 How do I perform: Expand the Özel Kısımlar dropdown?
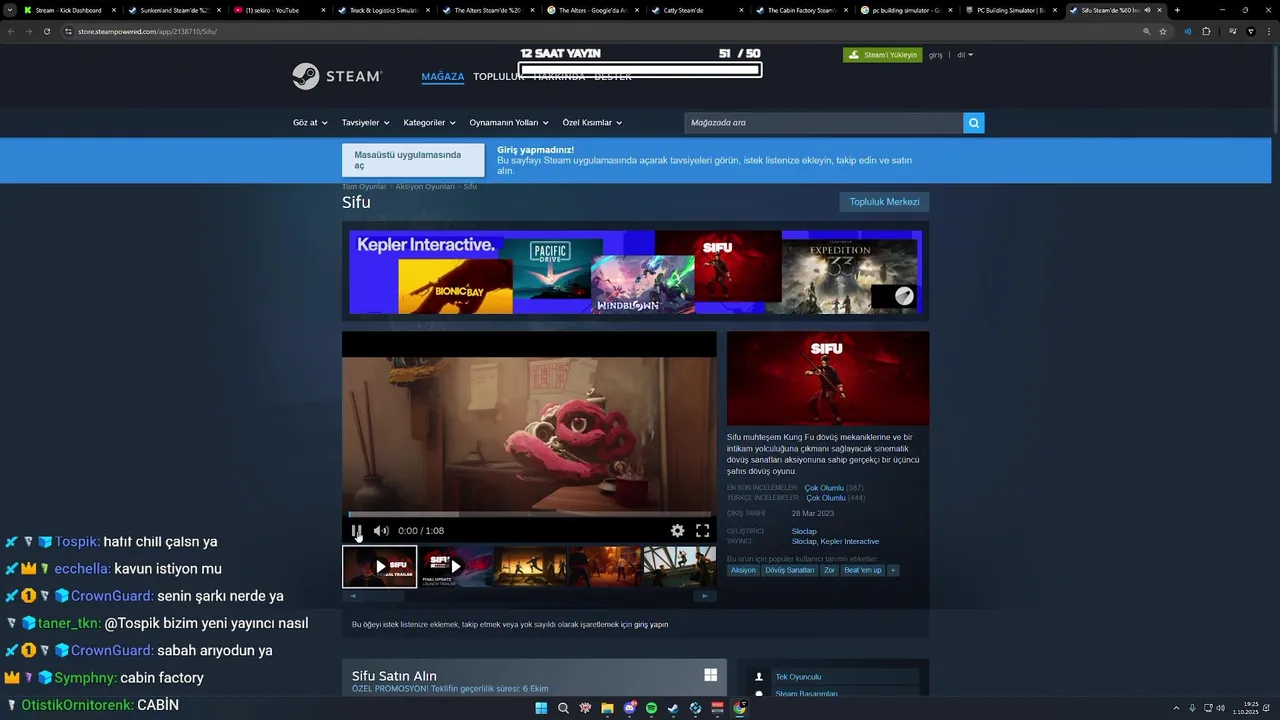click(592, 123)
